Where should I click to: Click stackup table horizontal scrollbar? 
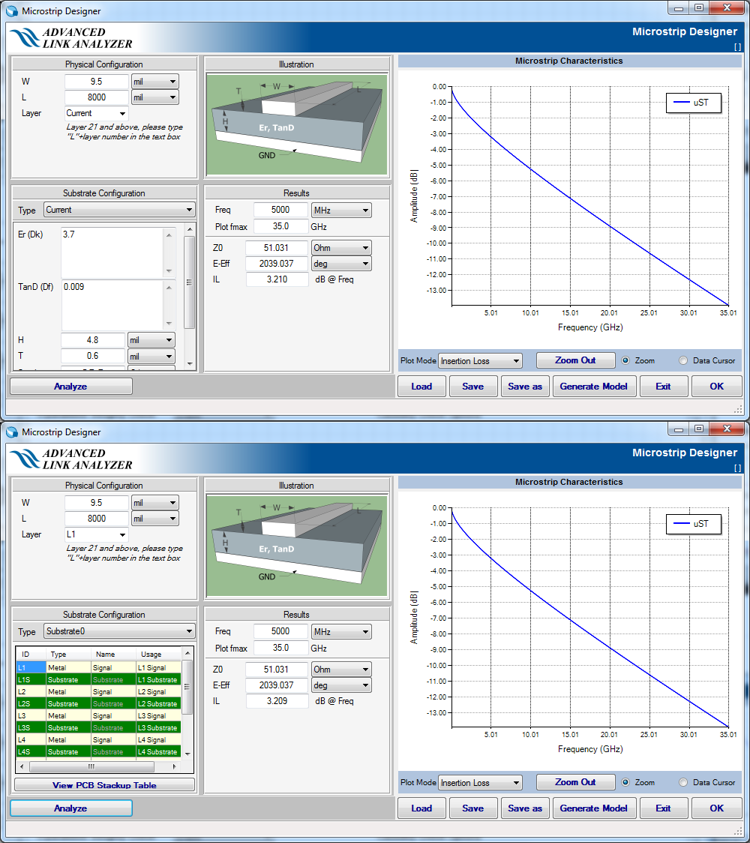pos(98,766)
